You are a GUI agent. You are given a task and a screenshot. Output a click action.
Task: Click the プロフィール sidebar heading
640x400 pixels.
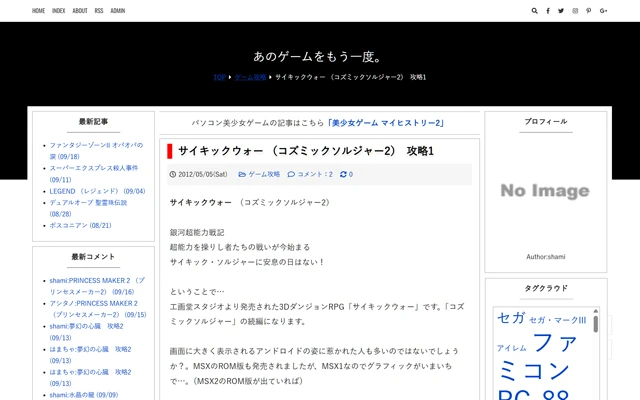(546, 122)
